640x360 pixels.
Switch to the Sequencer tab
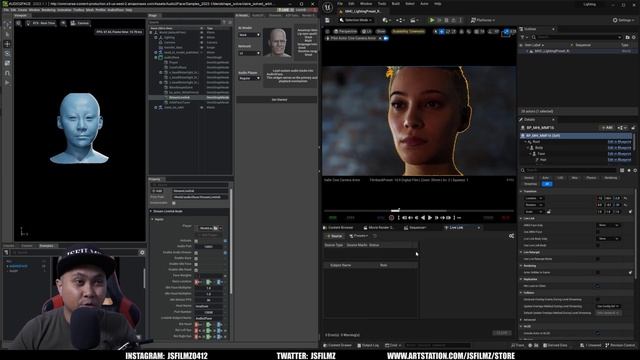[x=416, y=227]
